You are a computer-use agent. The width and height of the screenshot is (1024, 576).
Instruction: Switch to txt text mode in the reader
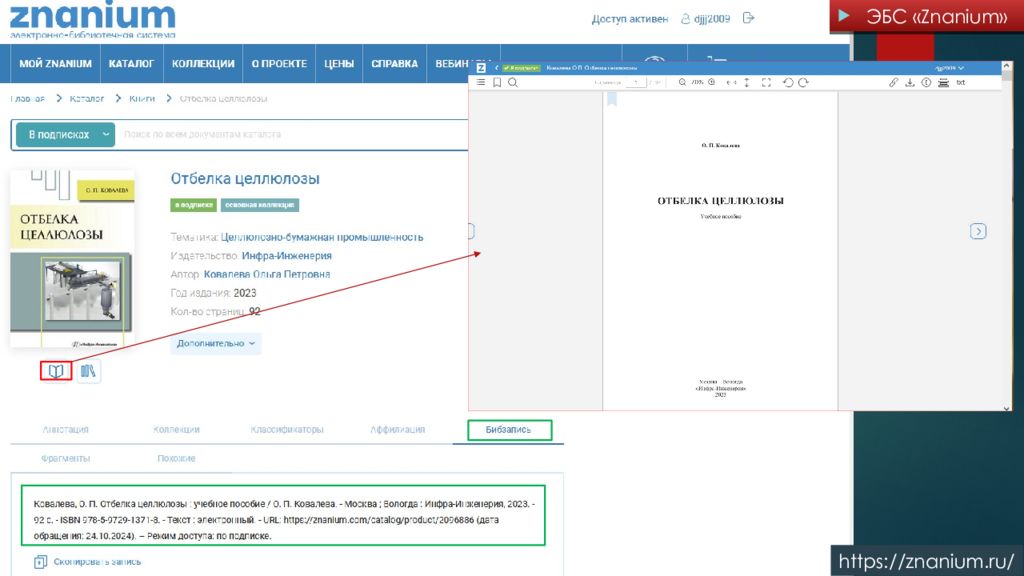click(x=961, y=82)
